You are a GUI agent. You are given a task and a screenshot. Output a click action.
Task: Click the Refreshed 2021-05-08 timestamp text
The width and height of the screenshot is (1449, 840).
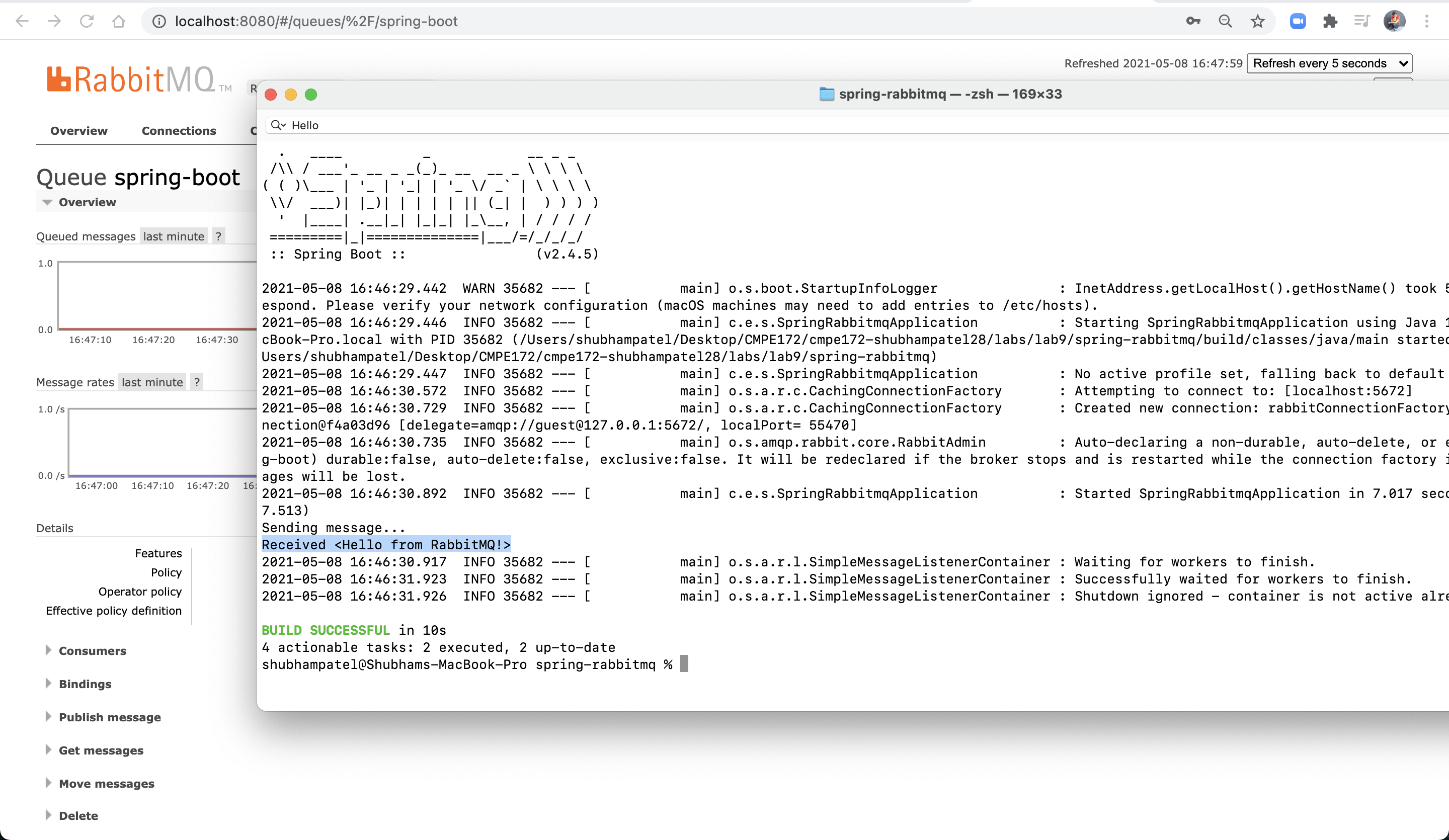click(1153, 63)
